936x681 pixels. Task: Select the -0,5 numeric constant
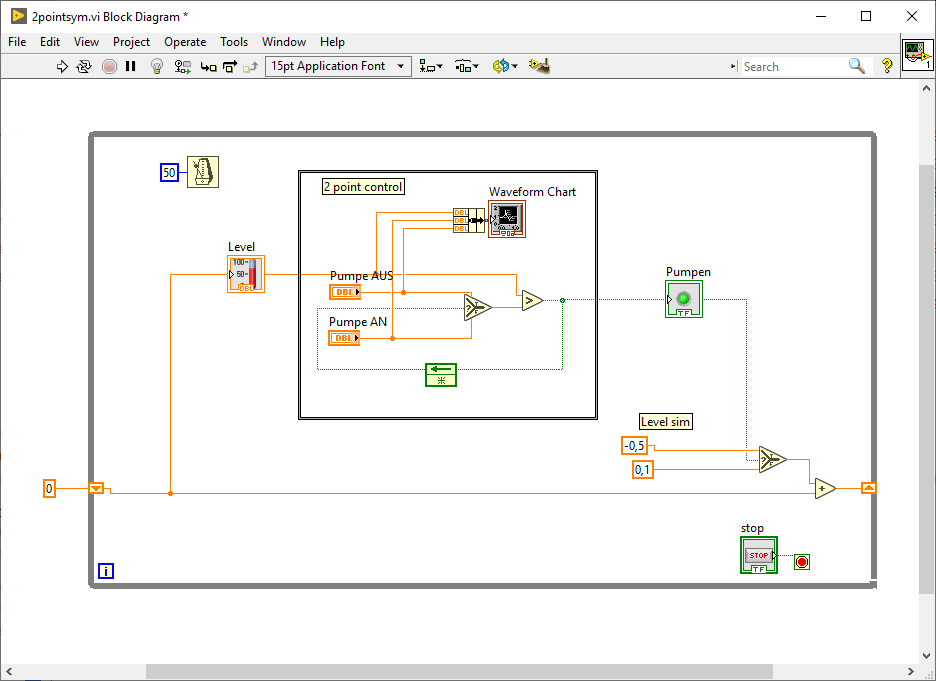point(635,445)
